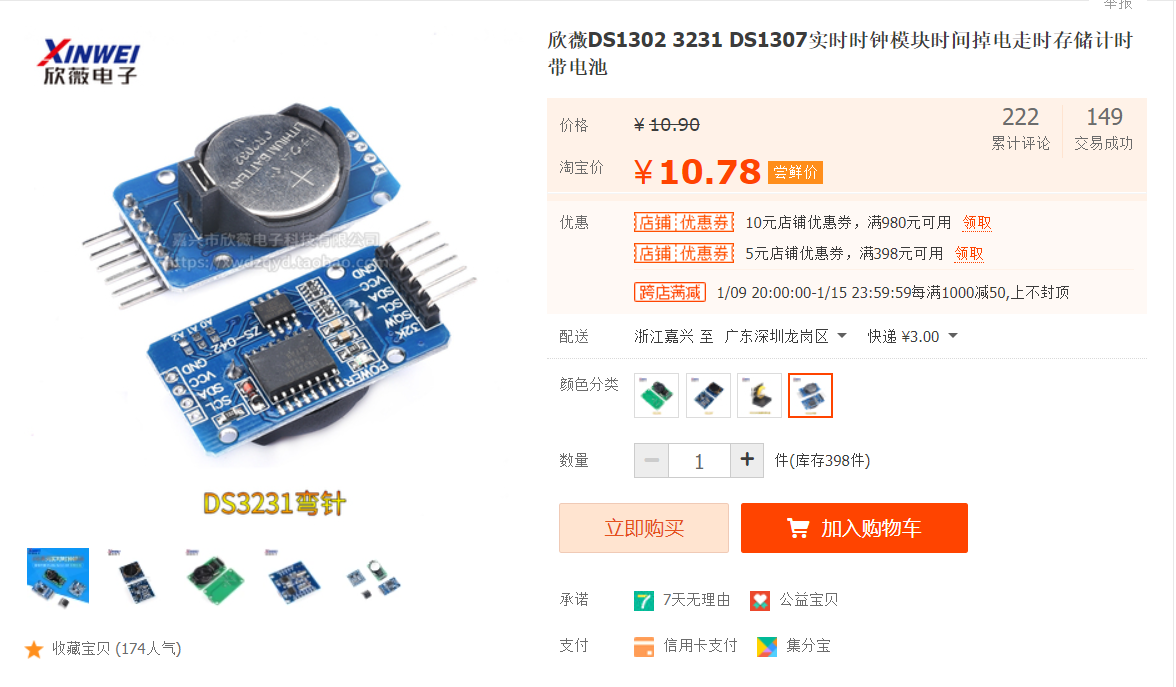Select the third black module color option
The image size is (1176, 687).
click(x=759, y=395)
